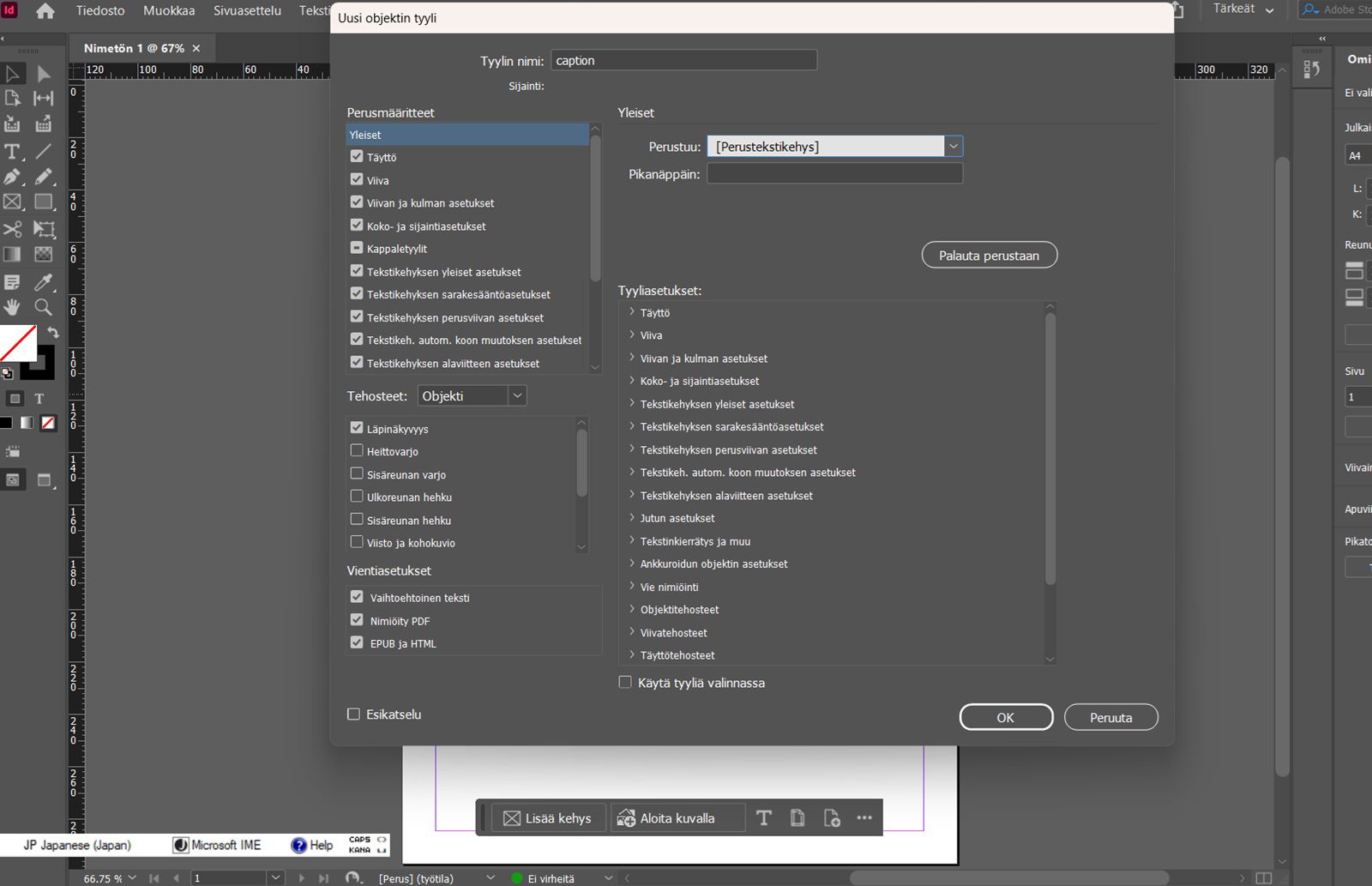1372x886 pixels.
Task: Open the Tiedosto menu
Action: (x=100, y=11)
